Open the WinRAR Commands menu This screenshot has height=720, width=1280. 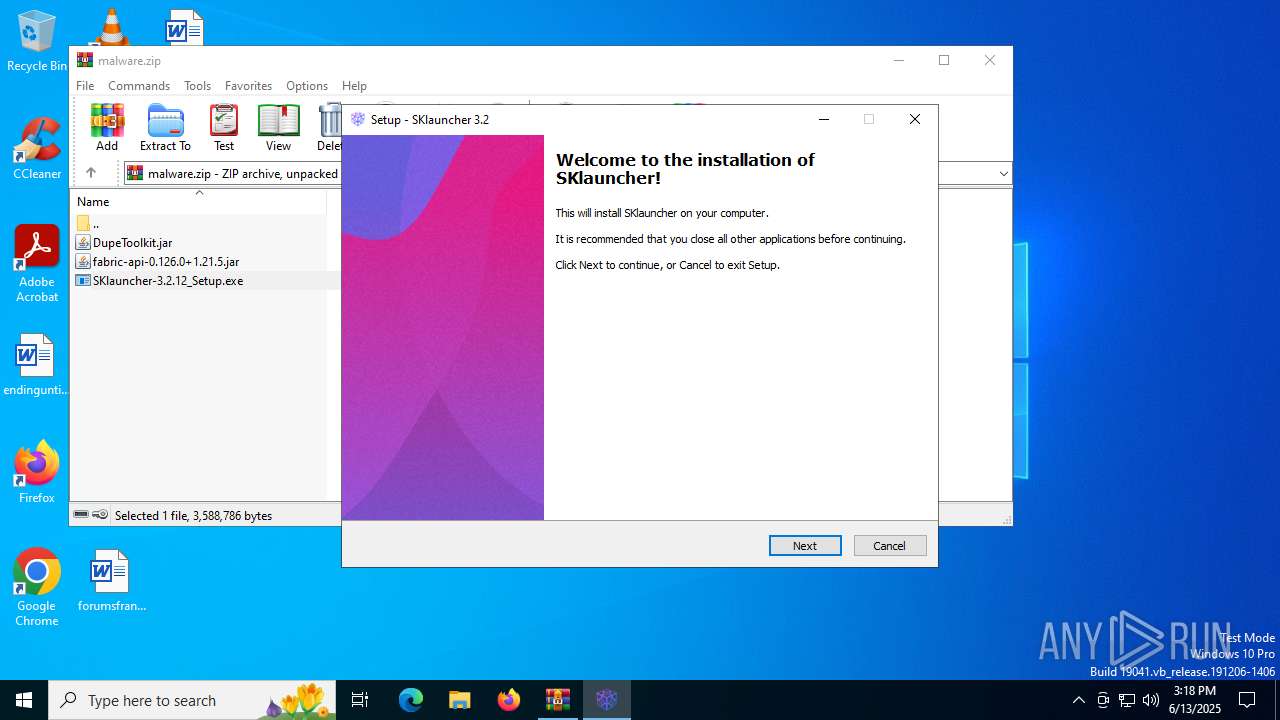coord(139,86)
